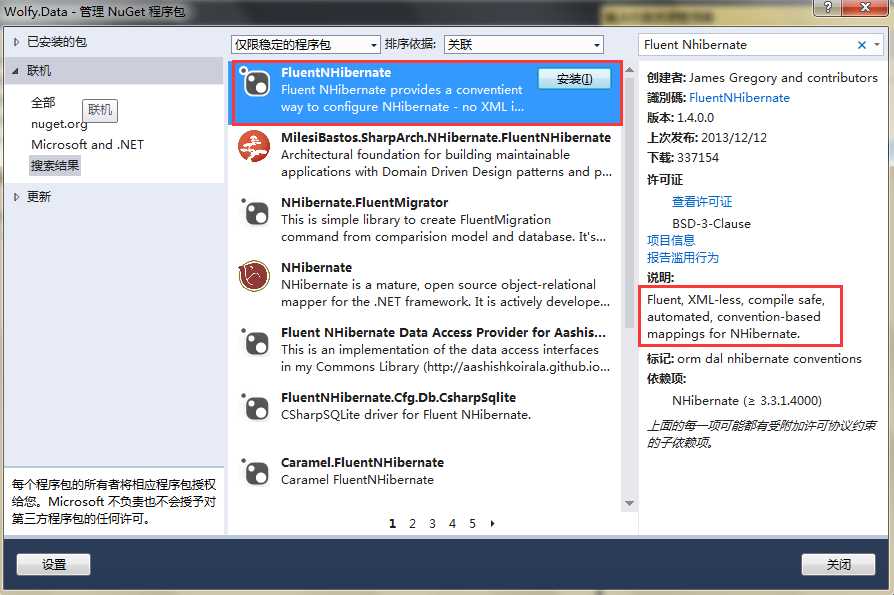Click the Caramel.FluentNHibernate package icon
The image size is (894, 595).
pyautogui.click(x=255, y=472)
